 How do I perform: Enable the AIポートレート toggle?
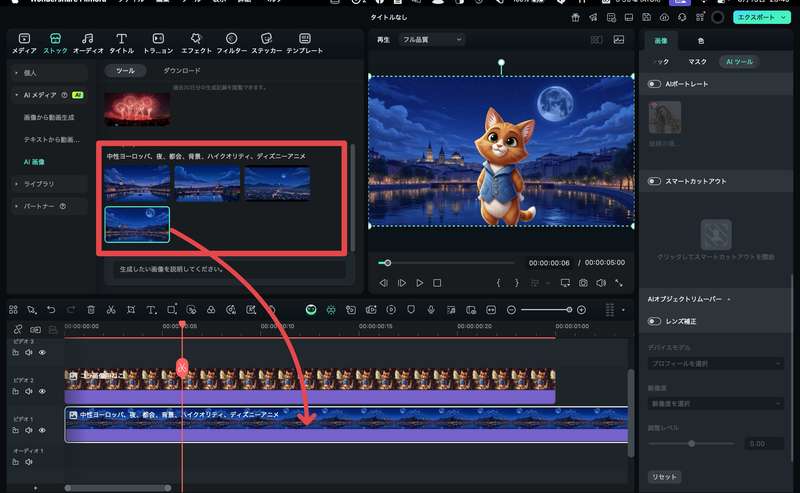tap(654, 84)
